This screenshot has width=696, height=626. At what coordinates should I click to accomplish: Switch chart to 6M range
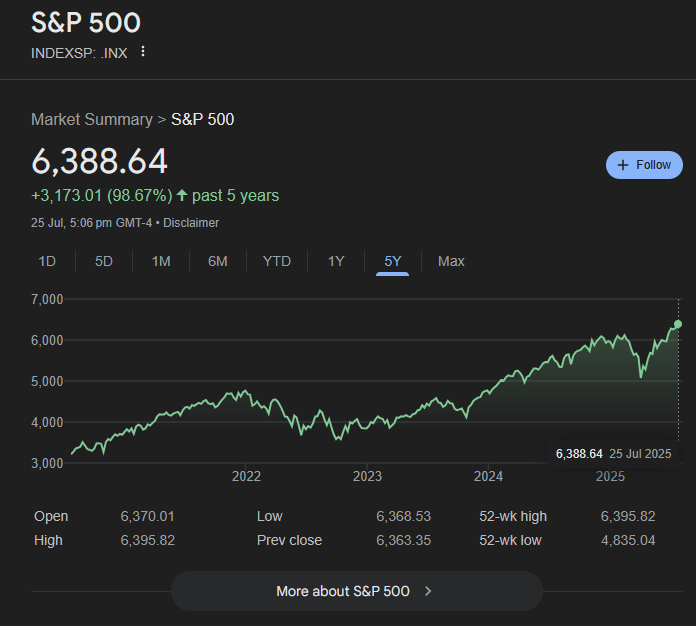[218, 261]
